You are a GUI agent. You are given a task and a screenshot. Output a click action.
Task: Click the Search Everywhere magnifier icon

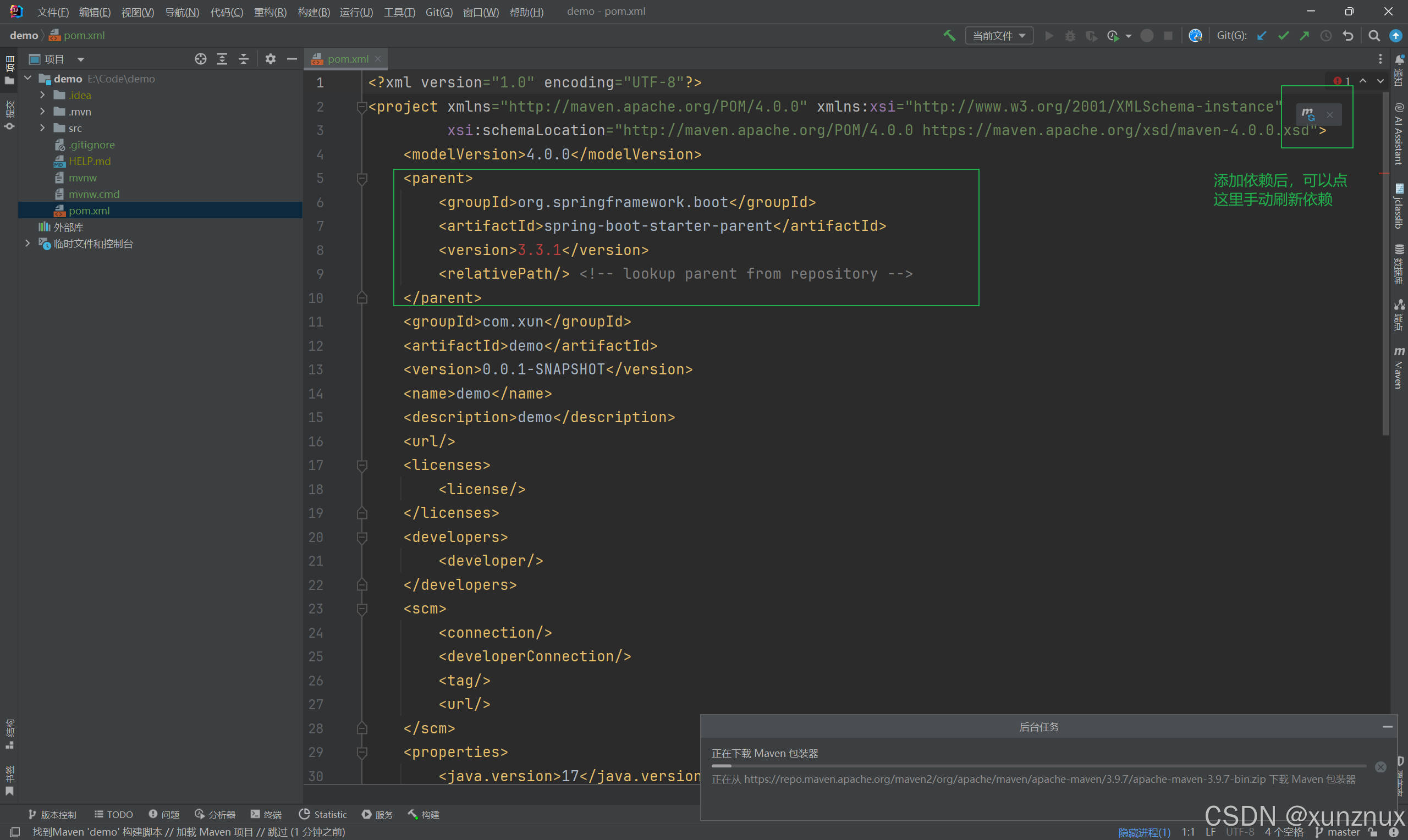point(1374,36)
